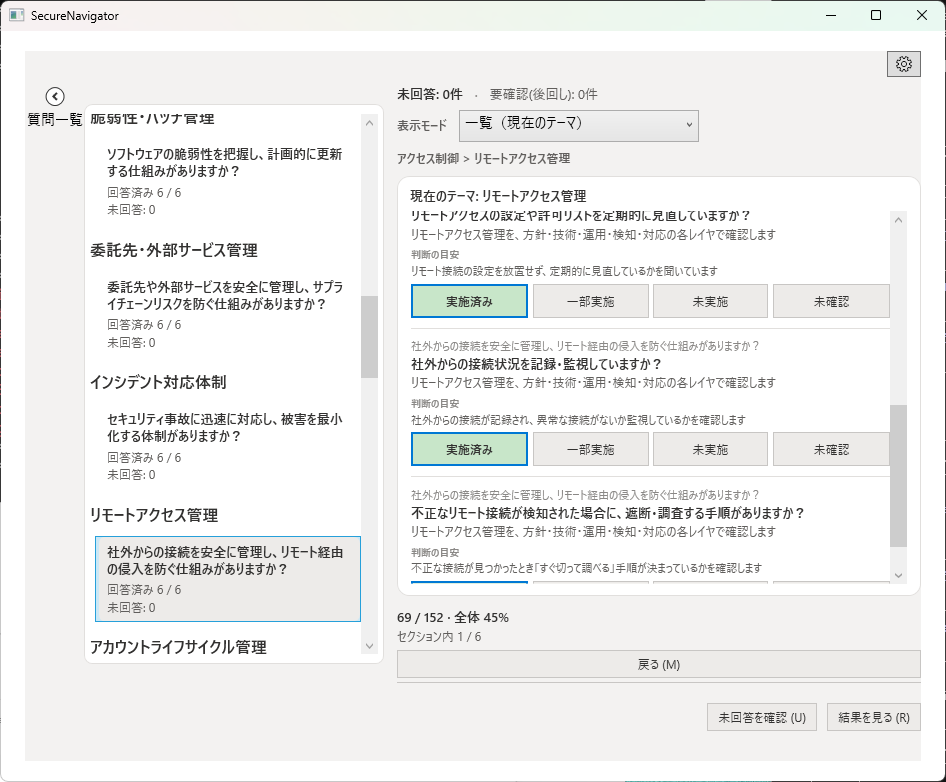Screen dimensions: 946x782
Task: Open the 表示モード display mode dropdown
Action: [x=578, y=125]
